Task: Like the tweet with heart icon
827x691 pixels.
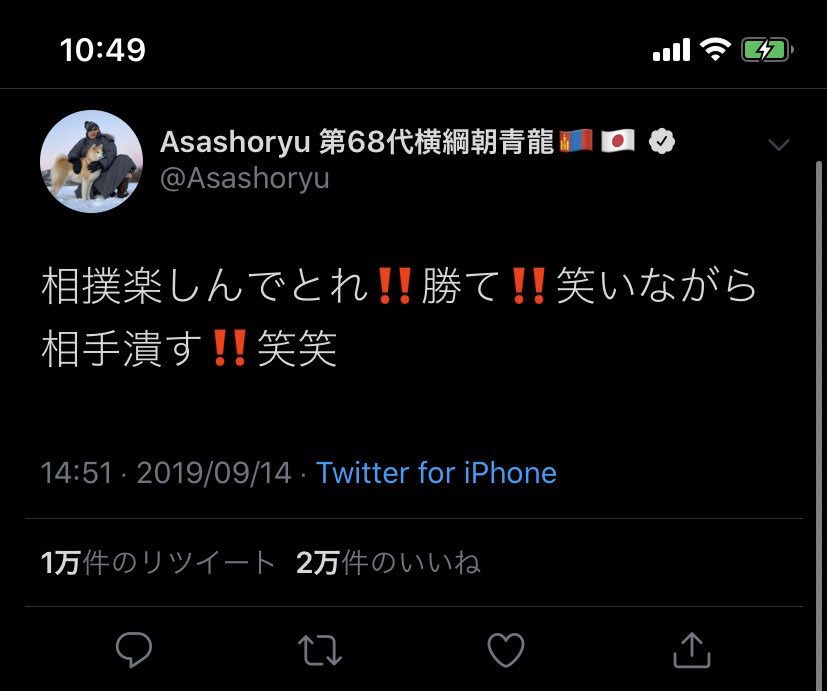Action: [x=506, y=650]
